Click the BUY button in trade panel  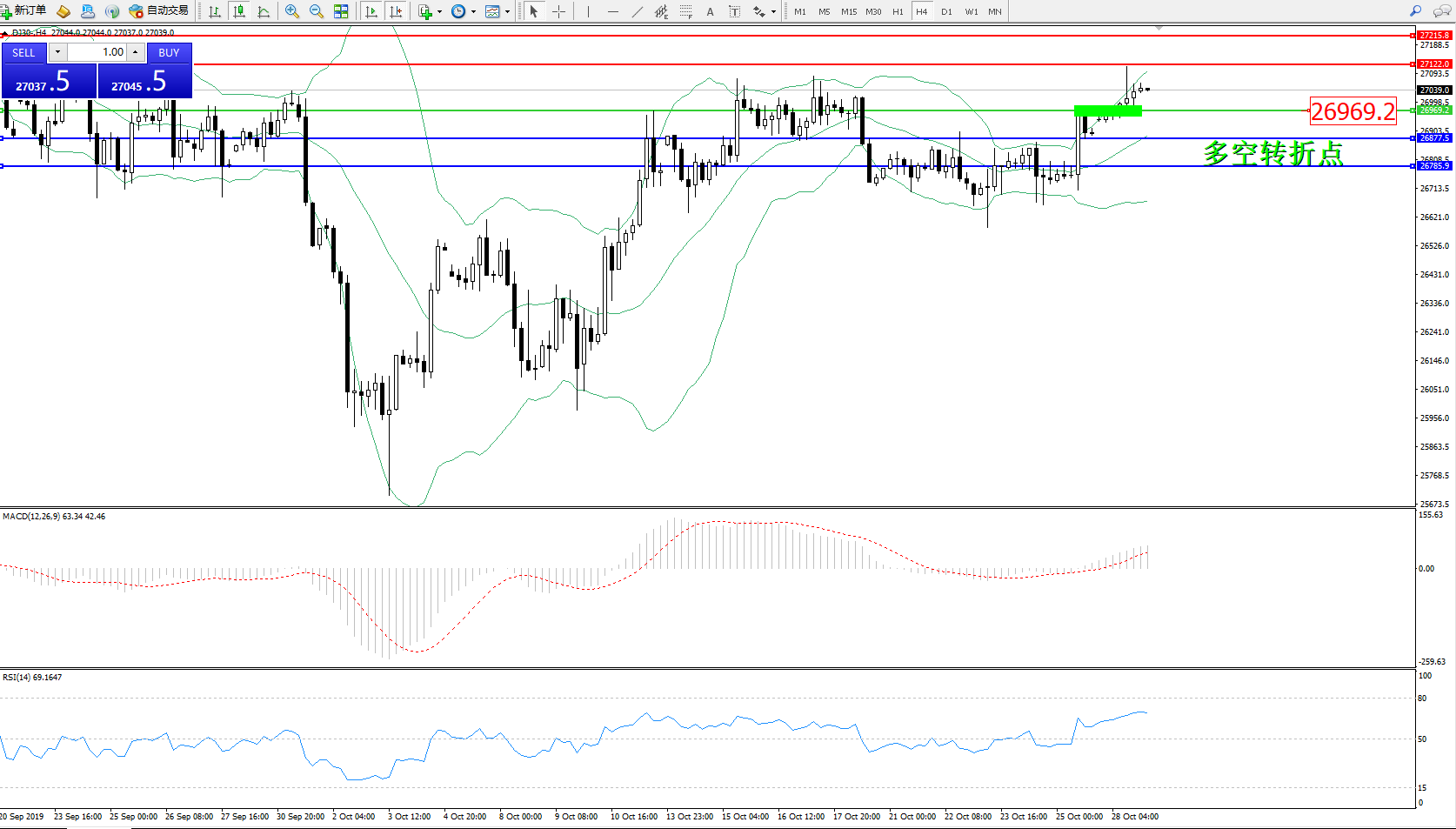tap(169, 53)
